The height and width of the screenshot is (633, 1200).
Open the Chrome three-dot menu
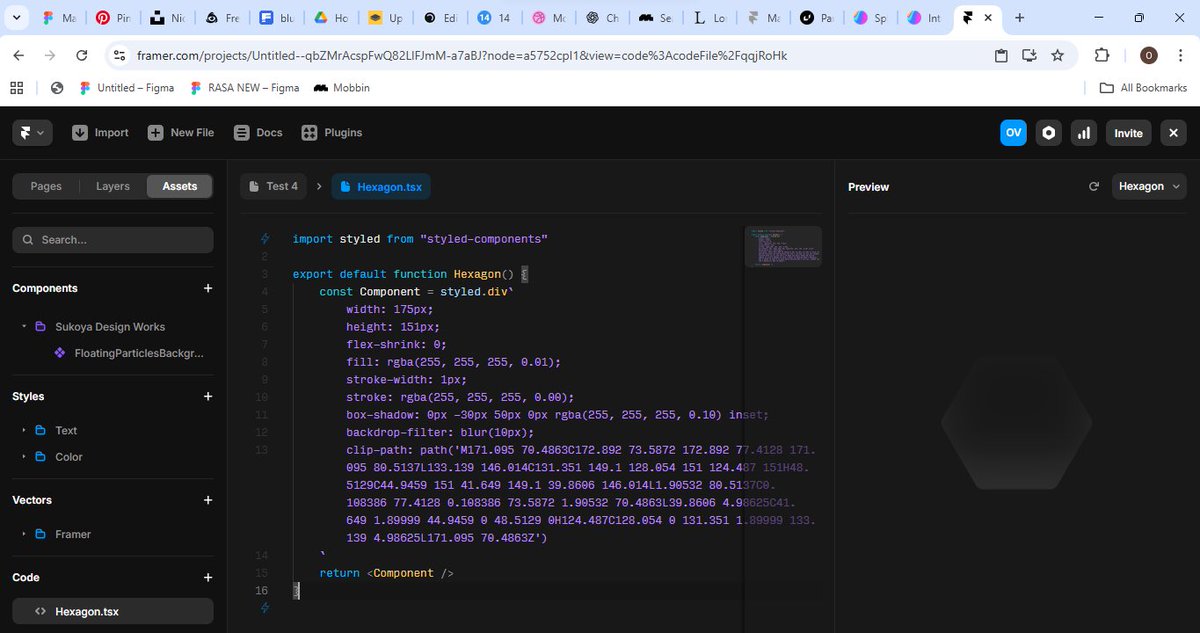click(x=1179, y=56)
